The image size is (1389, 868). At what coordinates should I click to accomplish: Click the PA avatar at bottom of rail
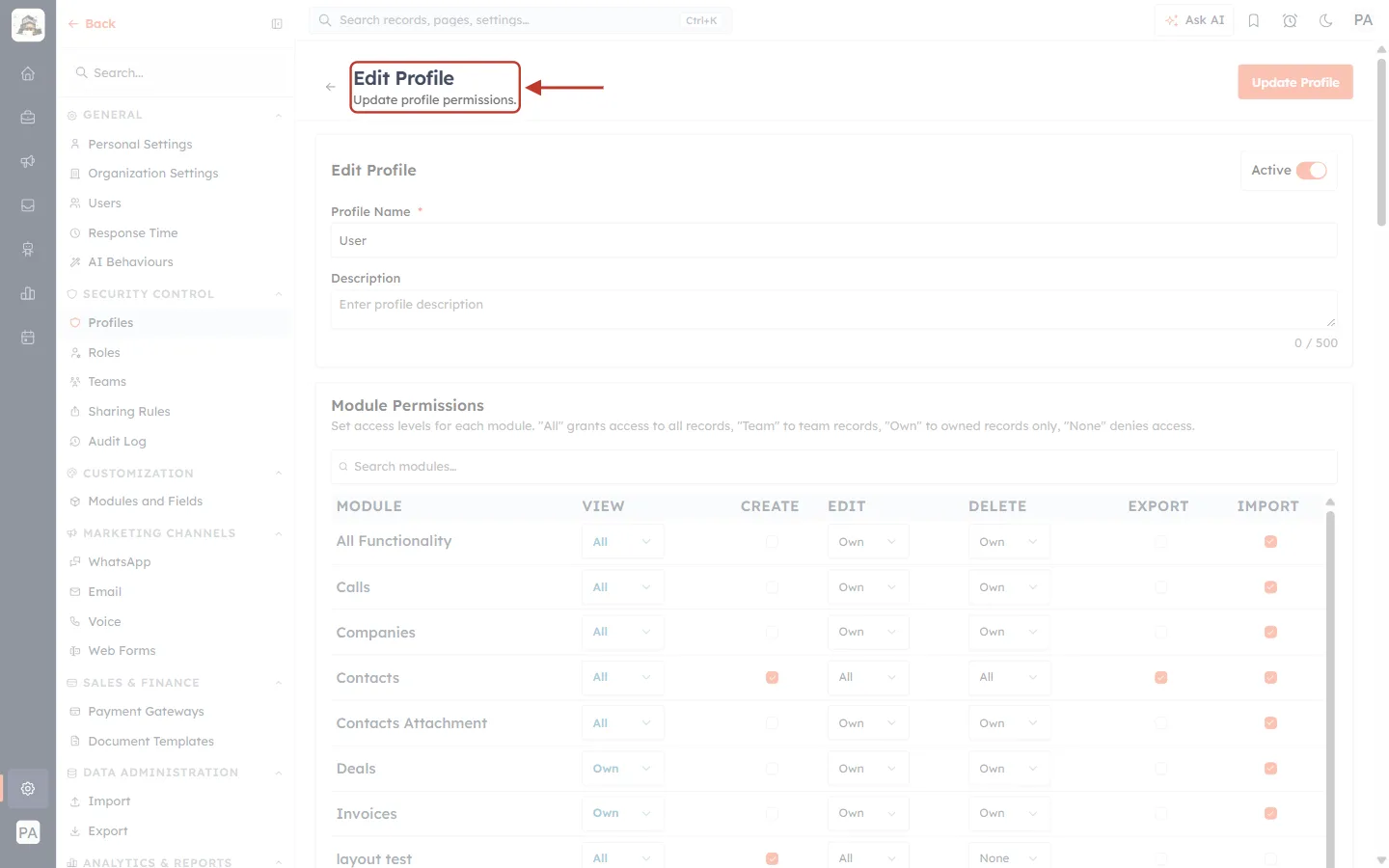28,832
